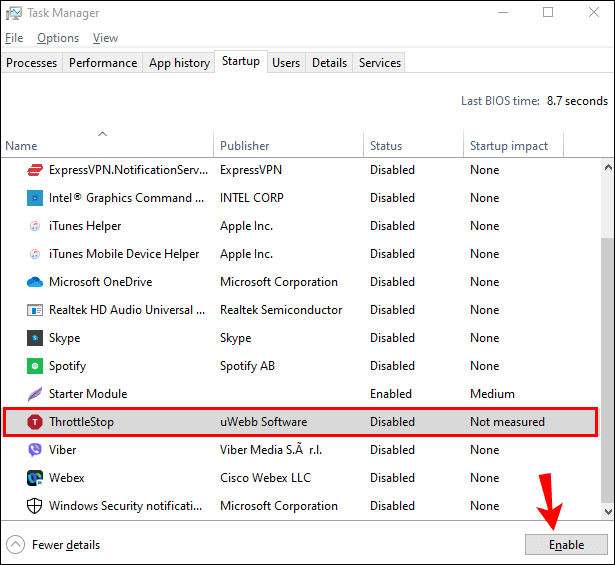Click the Task Manager title bar icon
The height and width of the screenshot is (565, 615).
14,13
